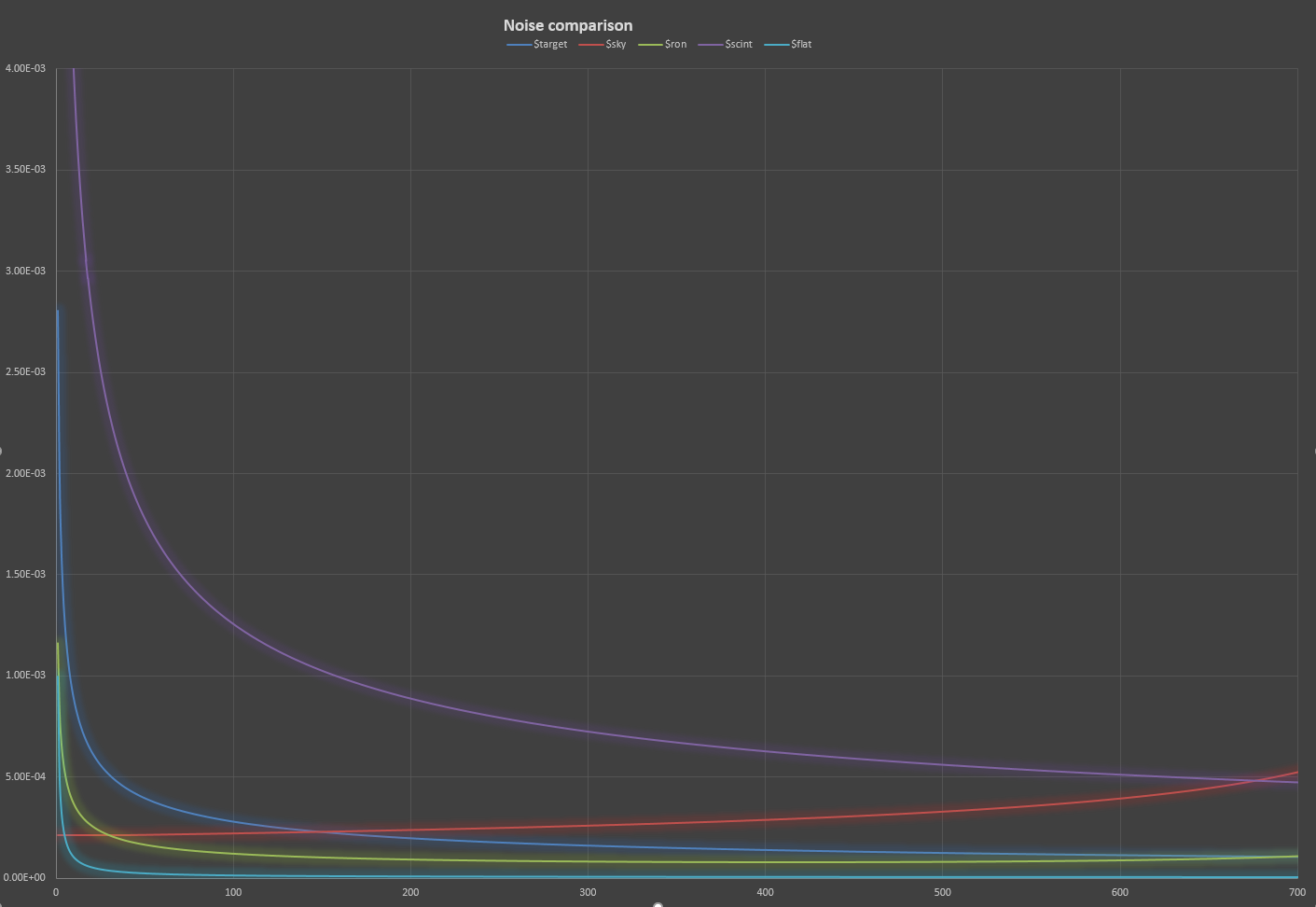Click the "Noise comparison" chart title

point(567,25)
